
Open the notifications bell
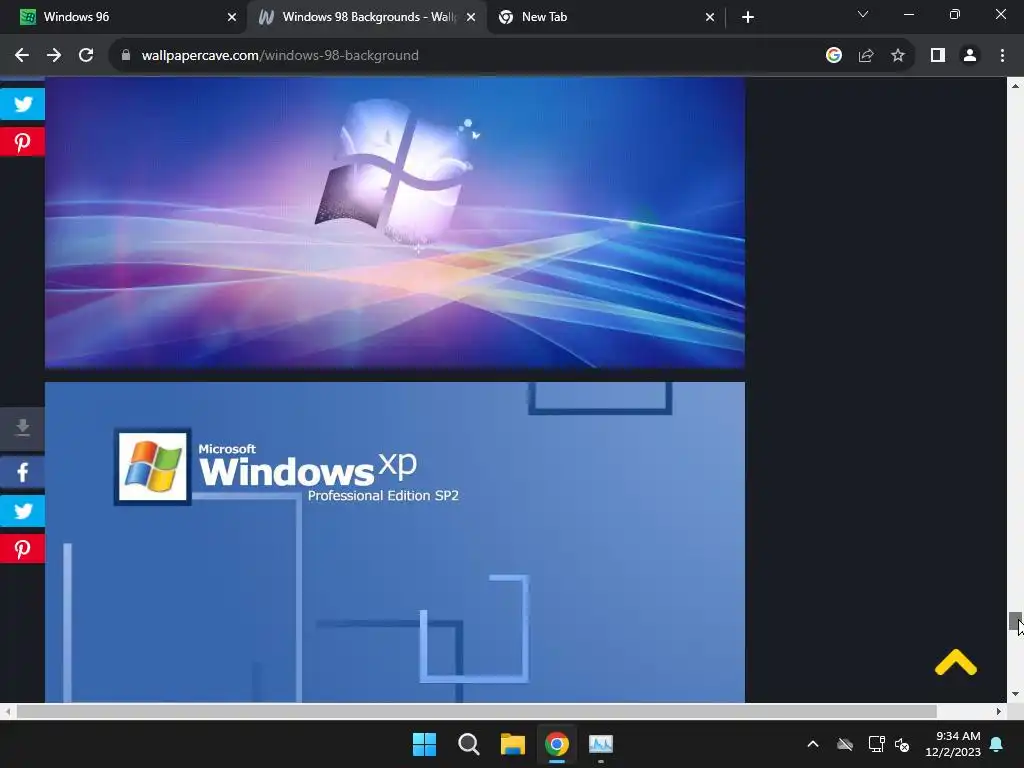[x=997, y=744]
